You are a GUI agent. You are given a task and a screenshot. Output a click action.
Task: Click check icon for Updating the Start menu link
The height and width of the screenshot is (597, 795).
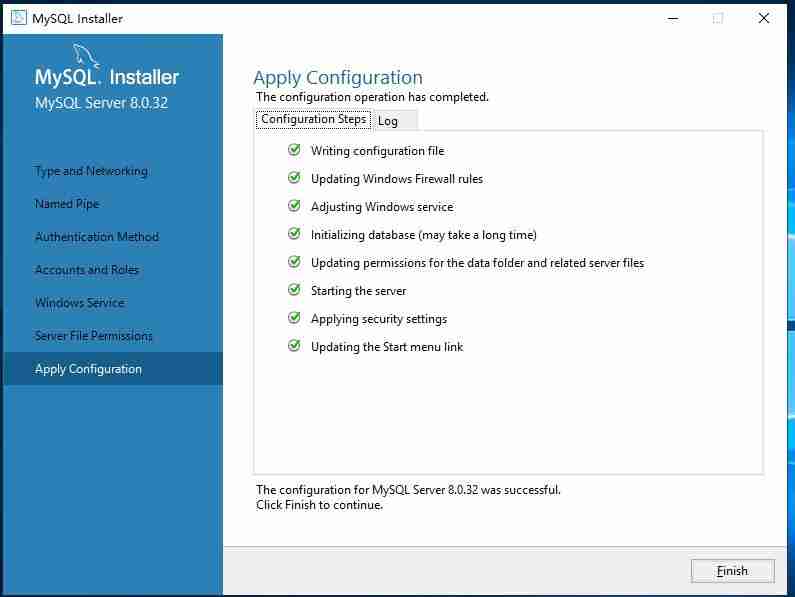pos(294,346)
